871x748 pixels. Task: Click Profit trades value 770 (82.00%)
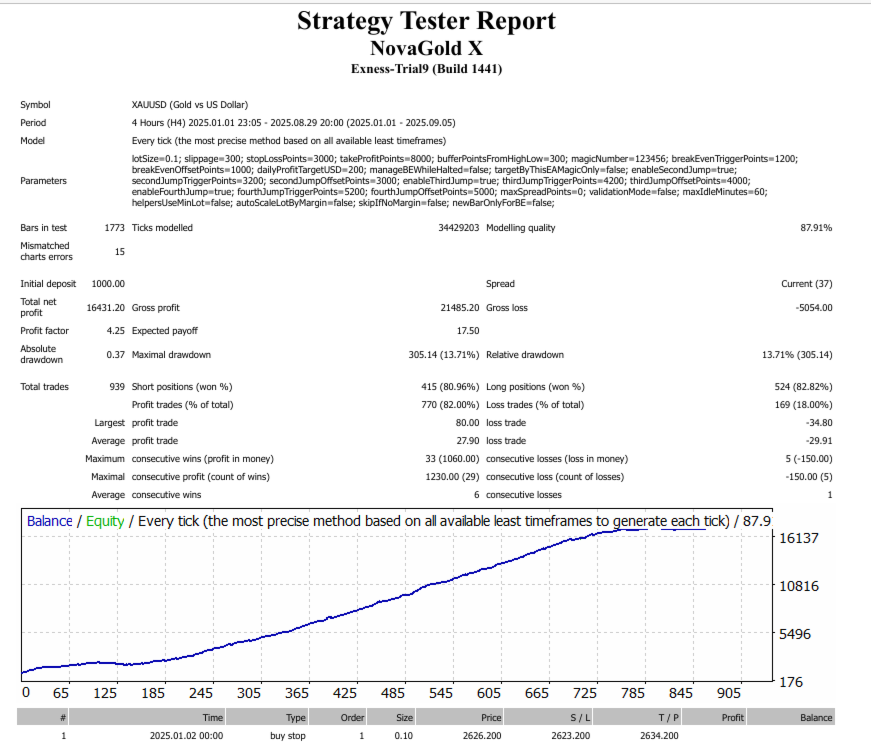point(449,405)
